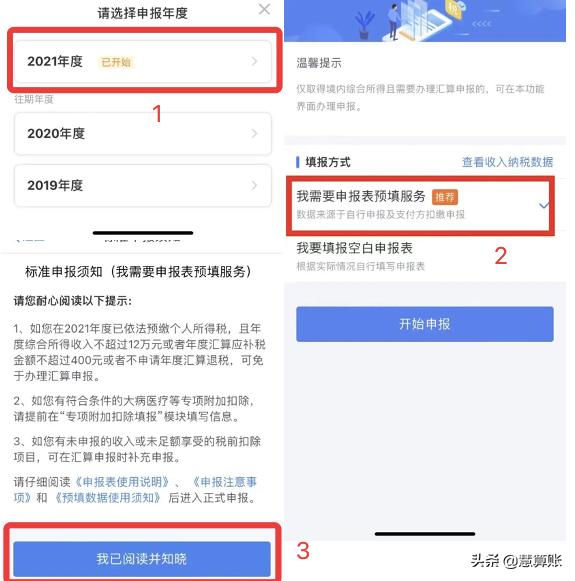
Task: Open the 2020年度 chevron arrow
Action: pyautogui.click(x=254, y=133)
